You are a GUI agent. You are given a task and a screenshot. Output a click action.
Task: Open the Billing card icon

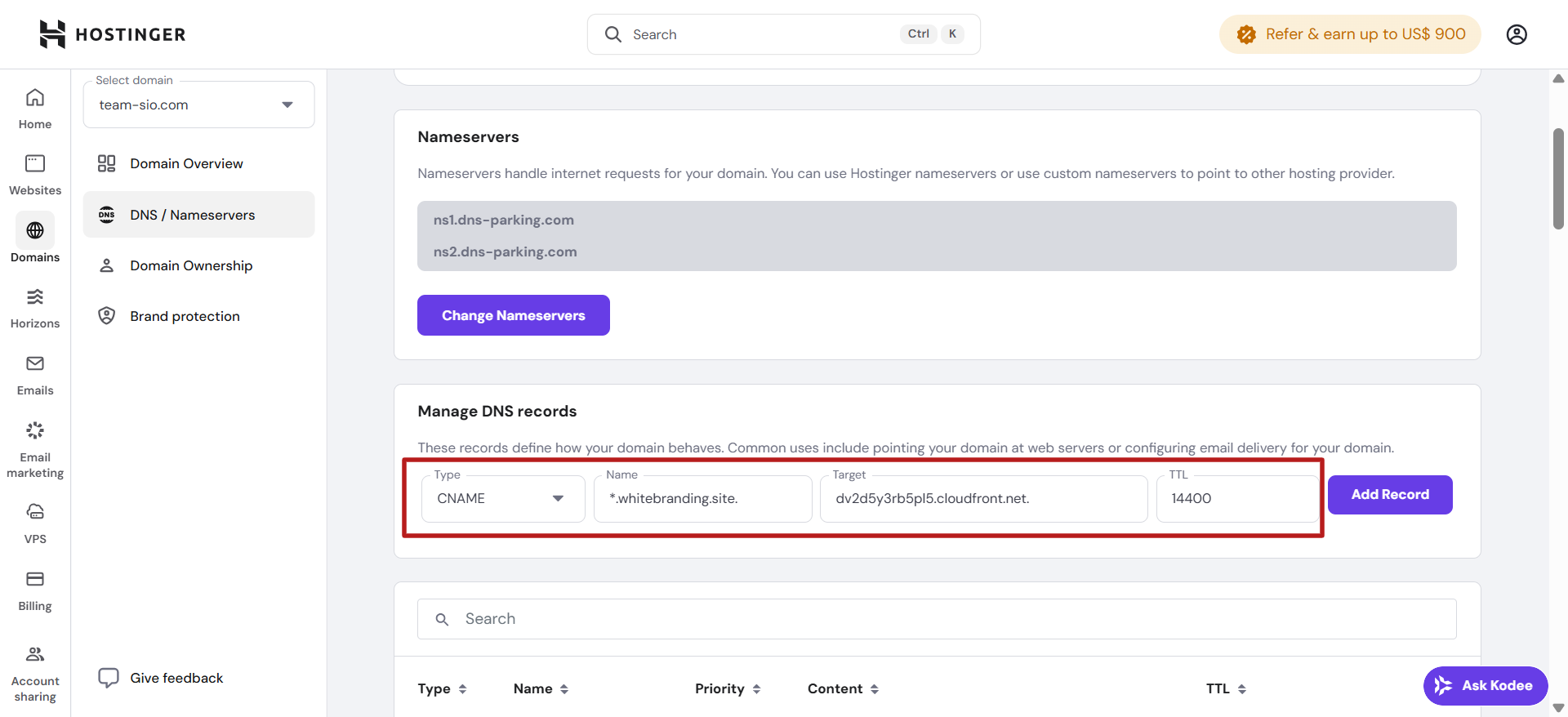coord(35,579)
